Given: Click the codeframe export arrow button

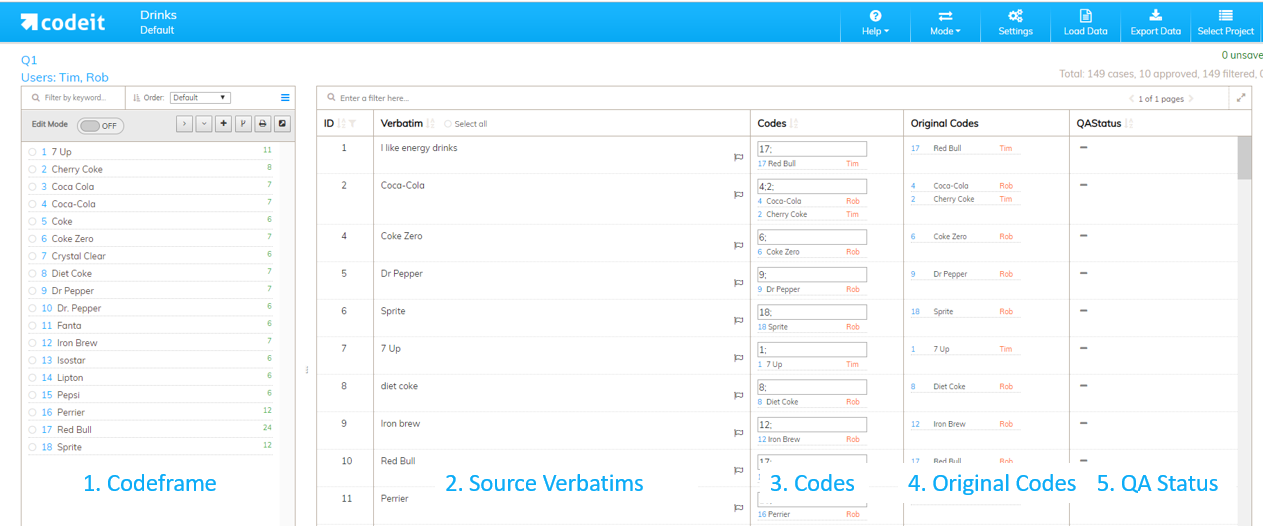Looking at the screenshot, I should click(x=281, y=124).
